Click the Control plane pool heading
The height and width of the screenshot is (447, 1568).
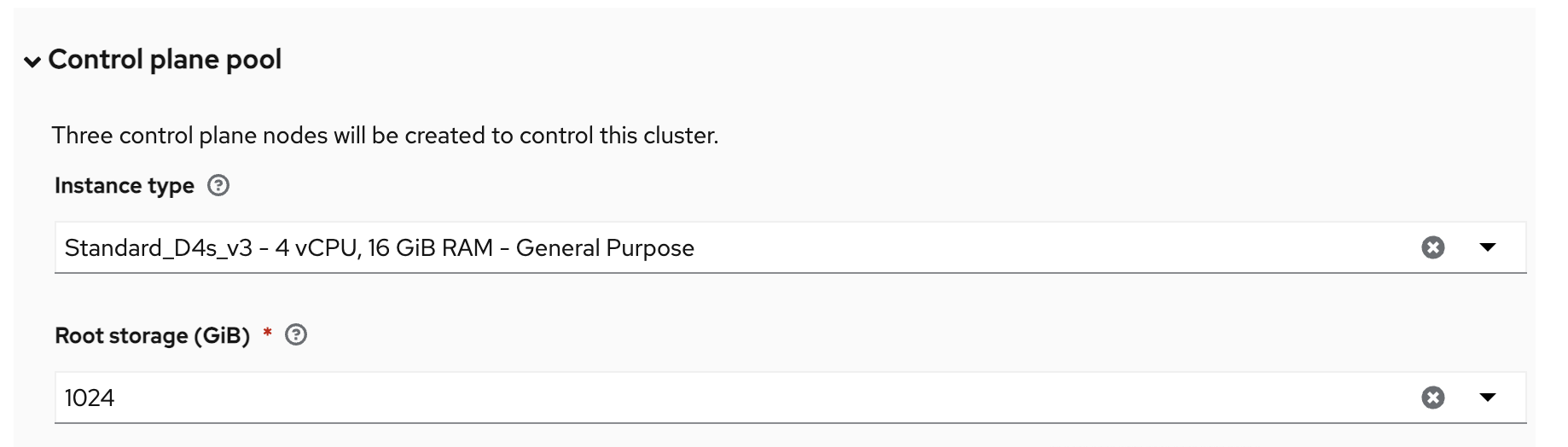click(x=165, y=60)
